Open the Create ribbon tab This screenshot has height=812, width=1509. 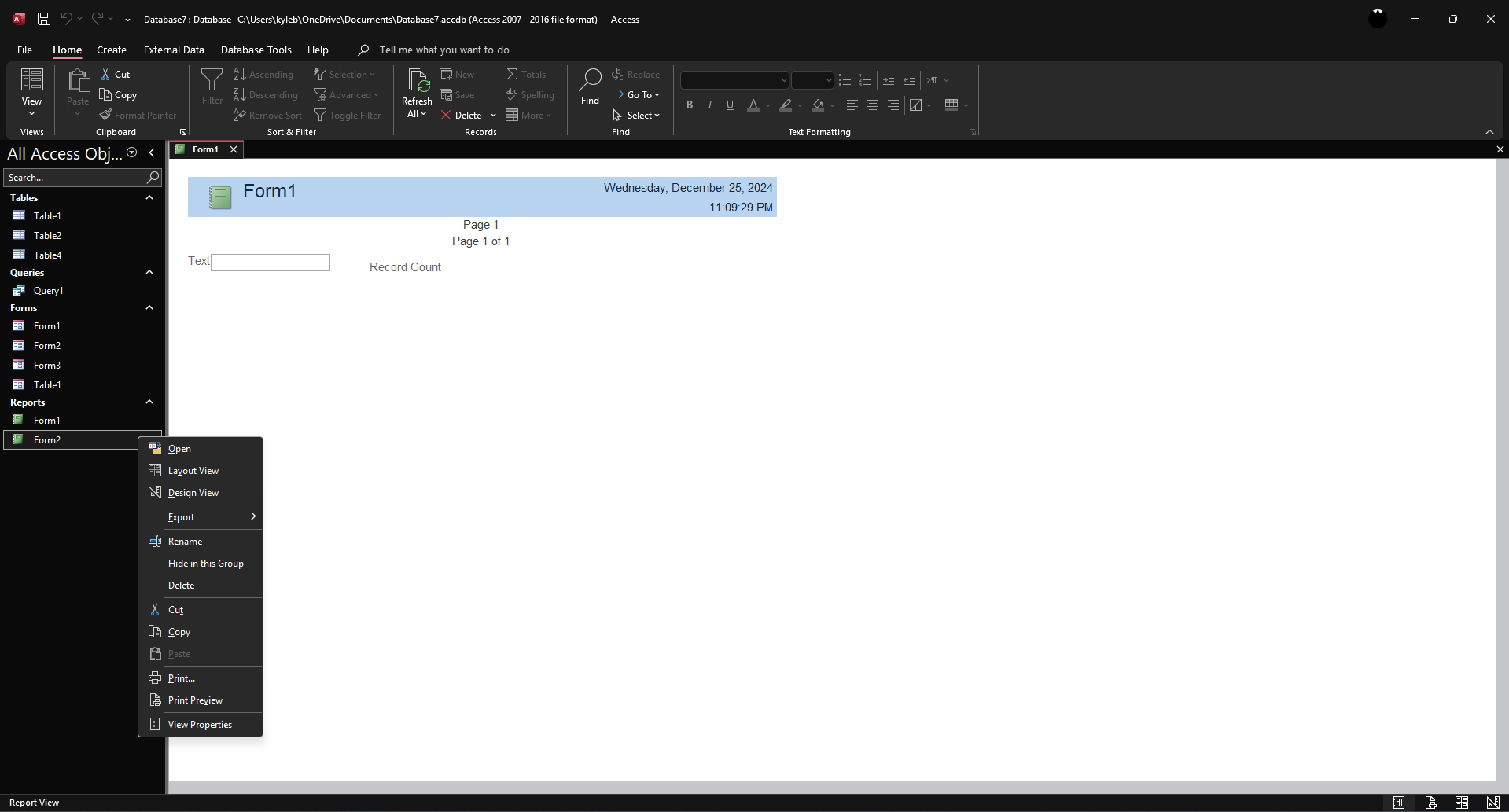112,50
